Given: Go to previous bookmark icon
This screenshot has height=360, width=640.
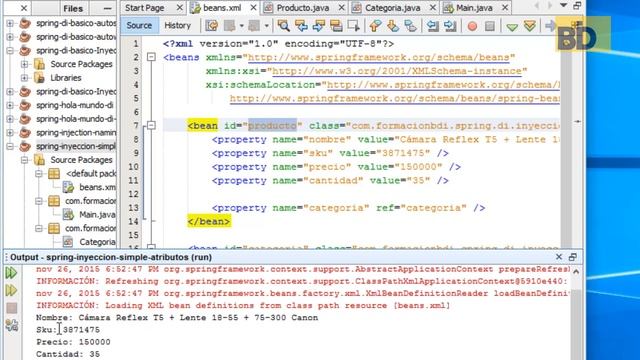Looking at the screenshot, I should [x=375, y=26].
